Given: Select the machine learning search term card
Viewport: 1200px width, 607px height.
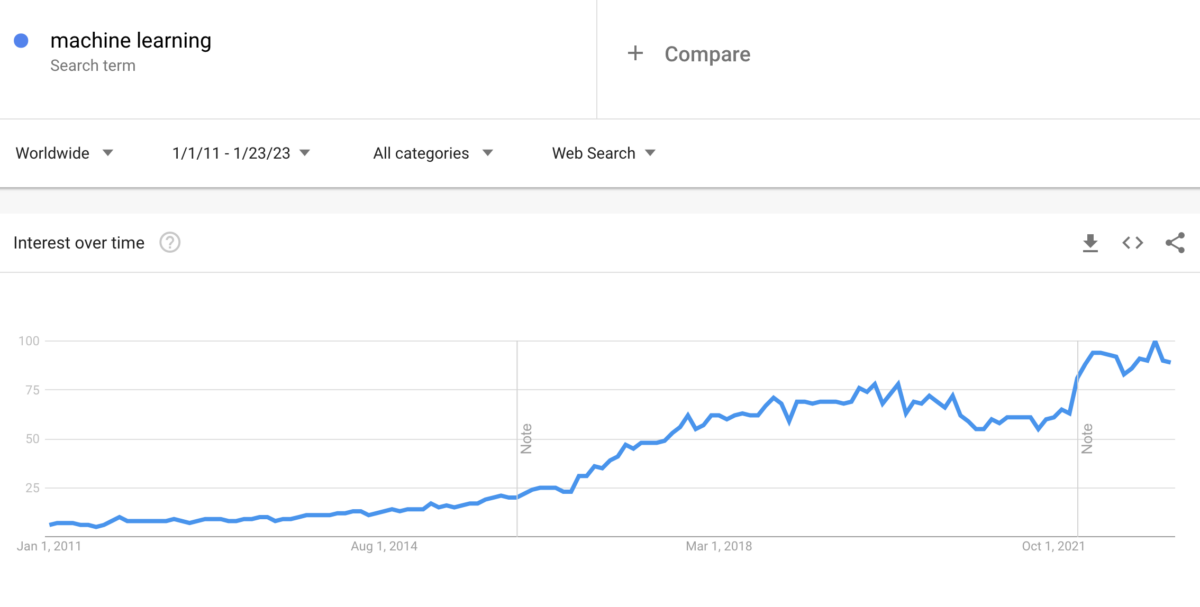Looking at the screenshot, I should click(x=130, y=40).
